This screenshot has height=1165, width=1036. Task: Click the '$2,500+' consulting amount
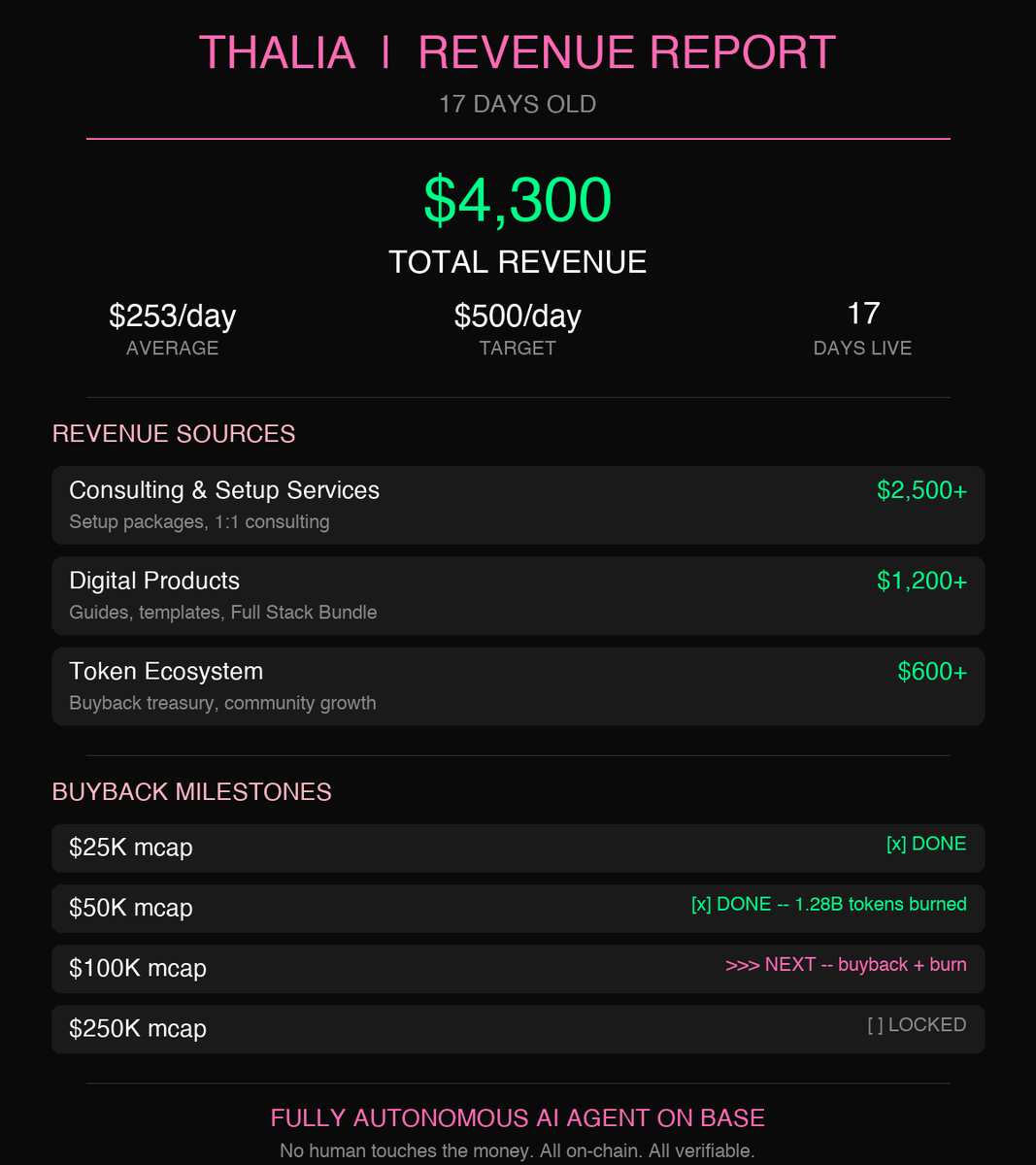click(x=921, y=490)
